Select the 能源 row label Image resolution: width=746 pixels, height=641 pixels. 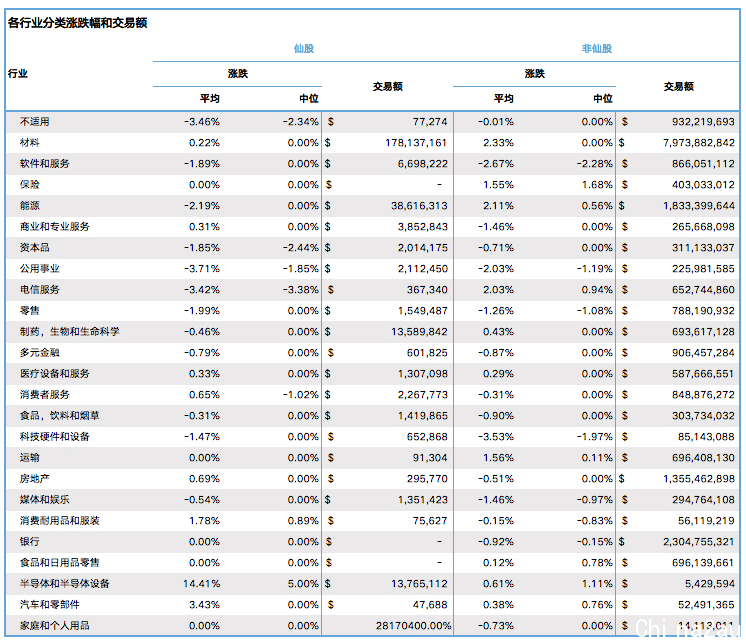[x=29, y=206]
